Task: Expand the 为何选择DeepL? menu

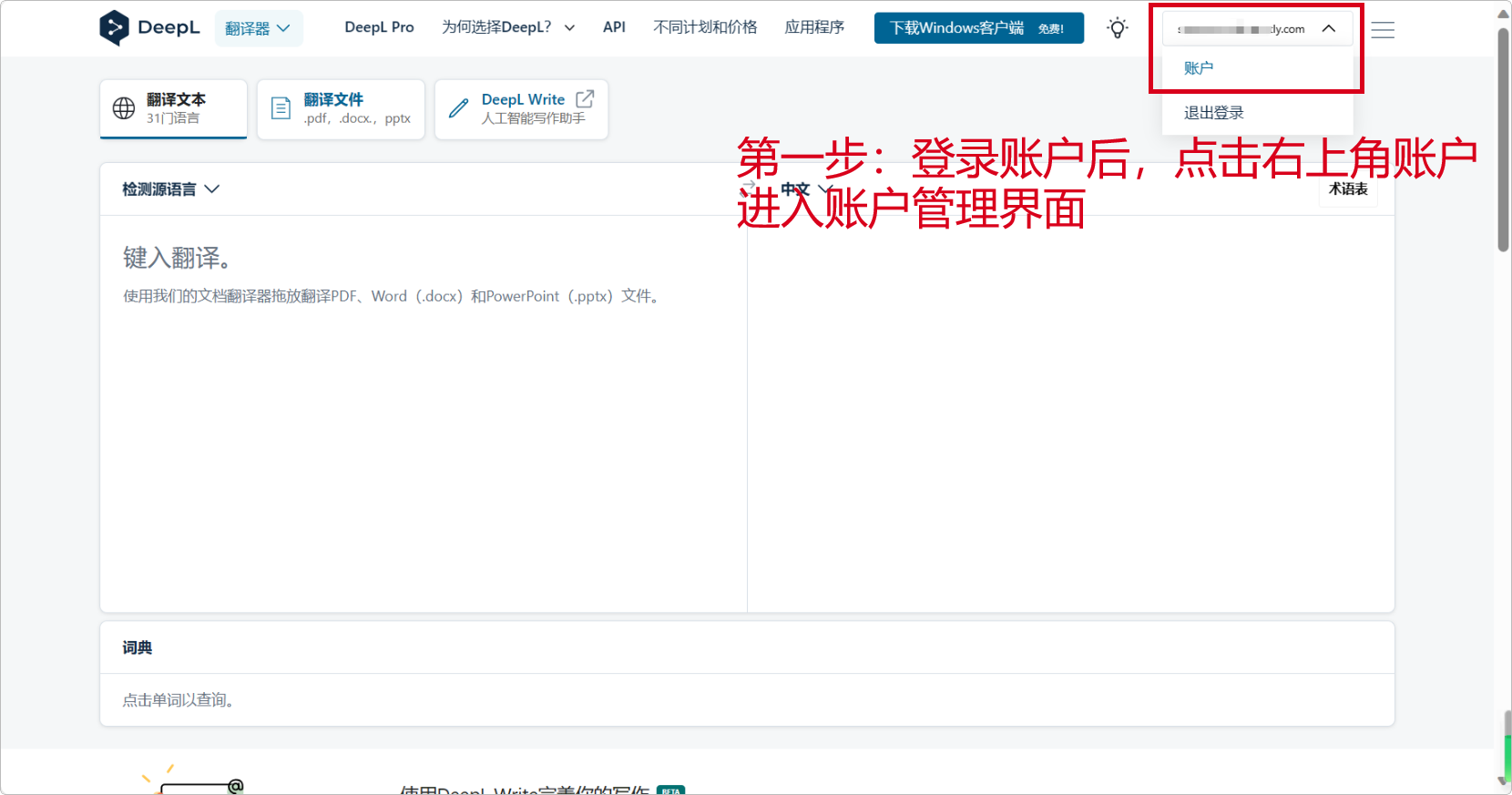Action: pyautogui.click(x=508, y=27)
